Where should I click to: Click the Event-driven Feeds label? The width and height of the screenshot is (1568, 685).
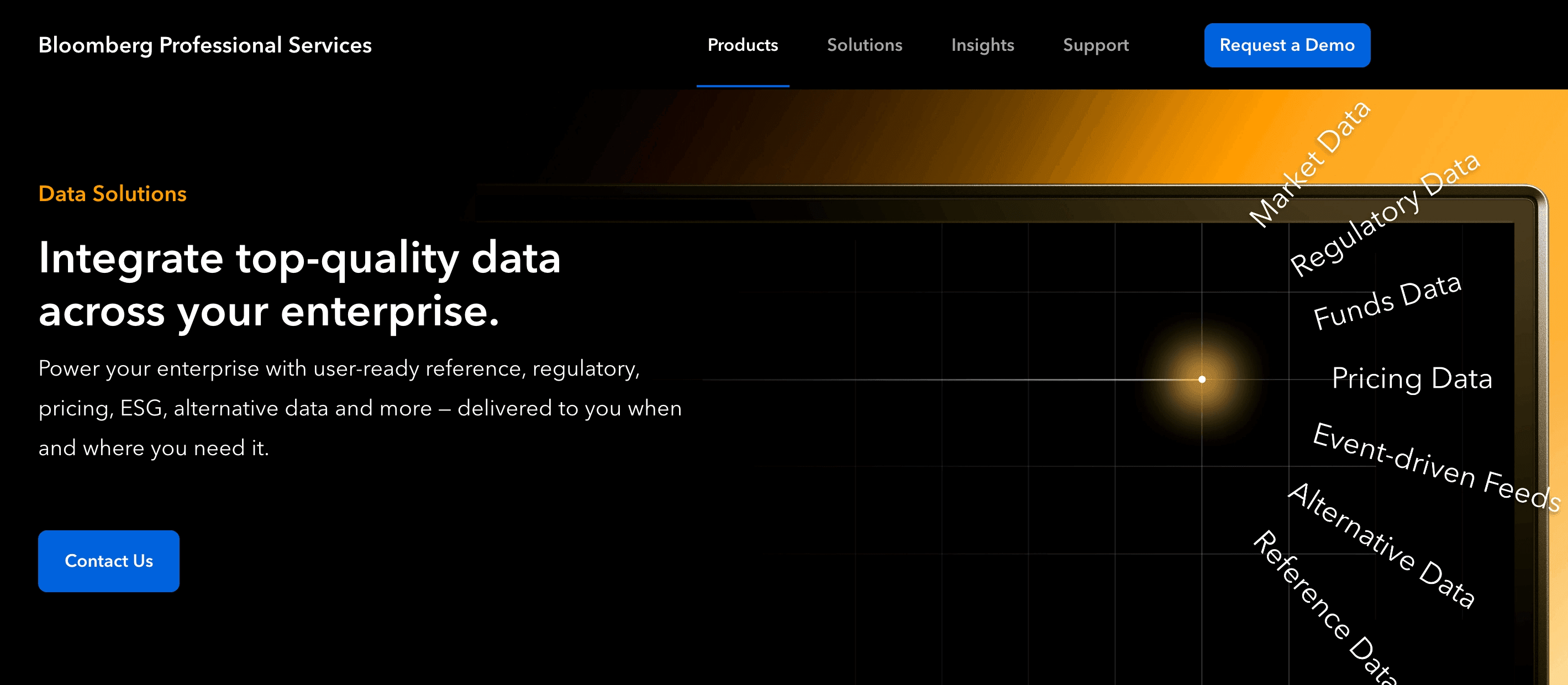pos(1437,467)
